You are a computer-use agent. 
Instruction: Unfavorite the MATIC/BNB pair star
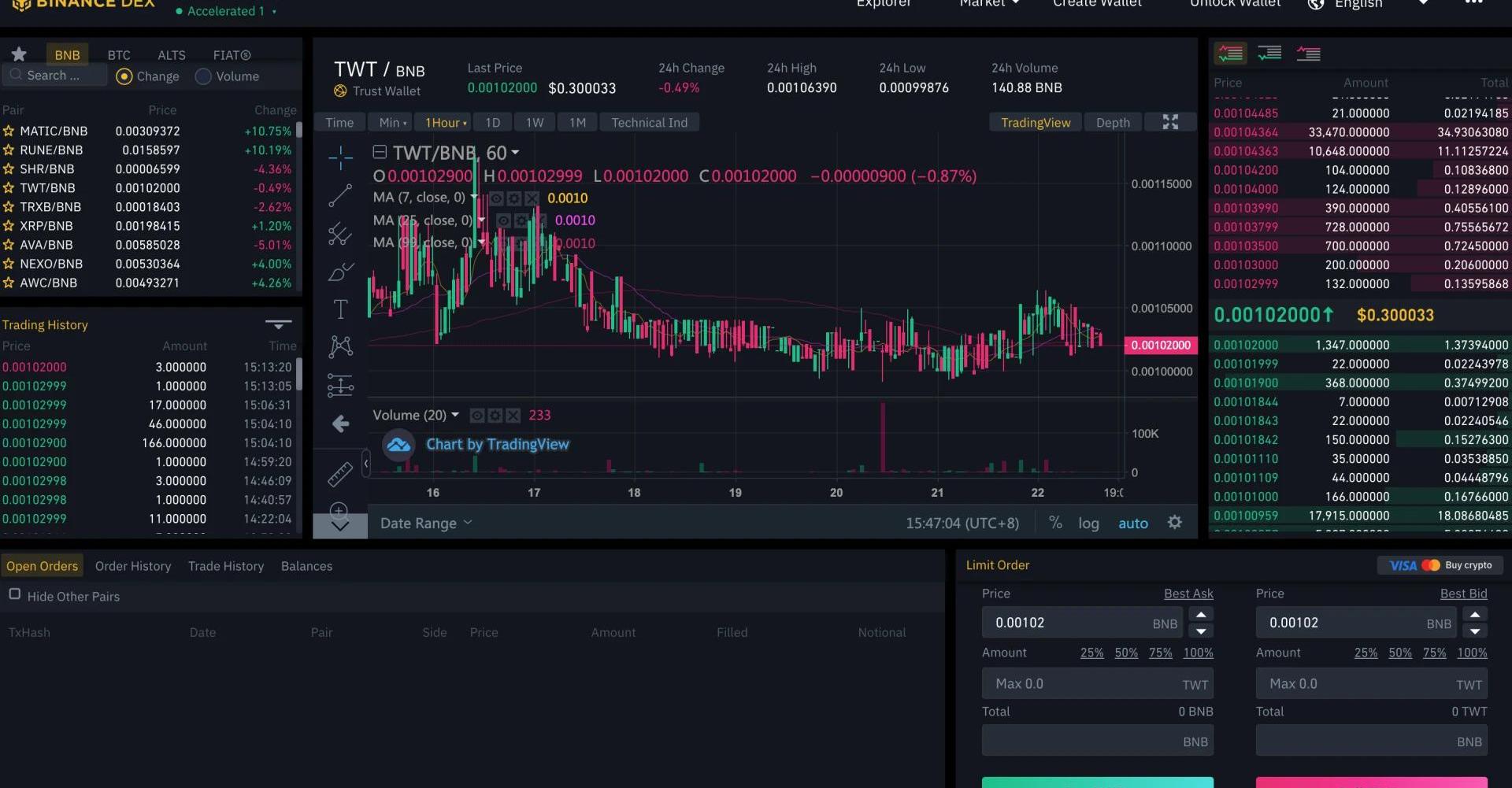point(9,131)
